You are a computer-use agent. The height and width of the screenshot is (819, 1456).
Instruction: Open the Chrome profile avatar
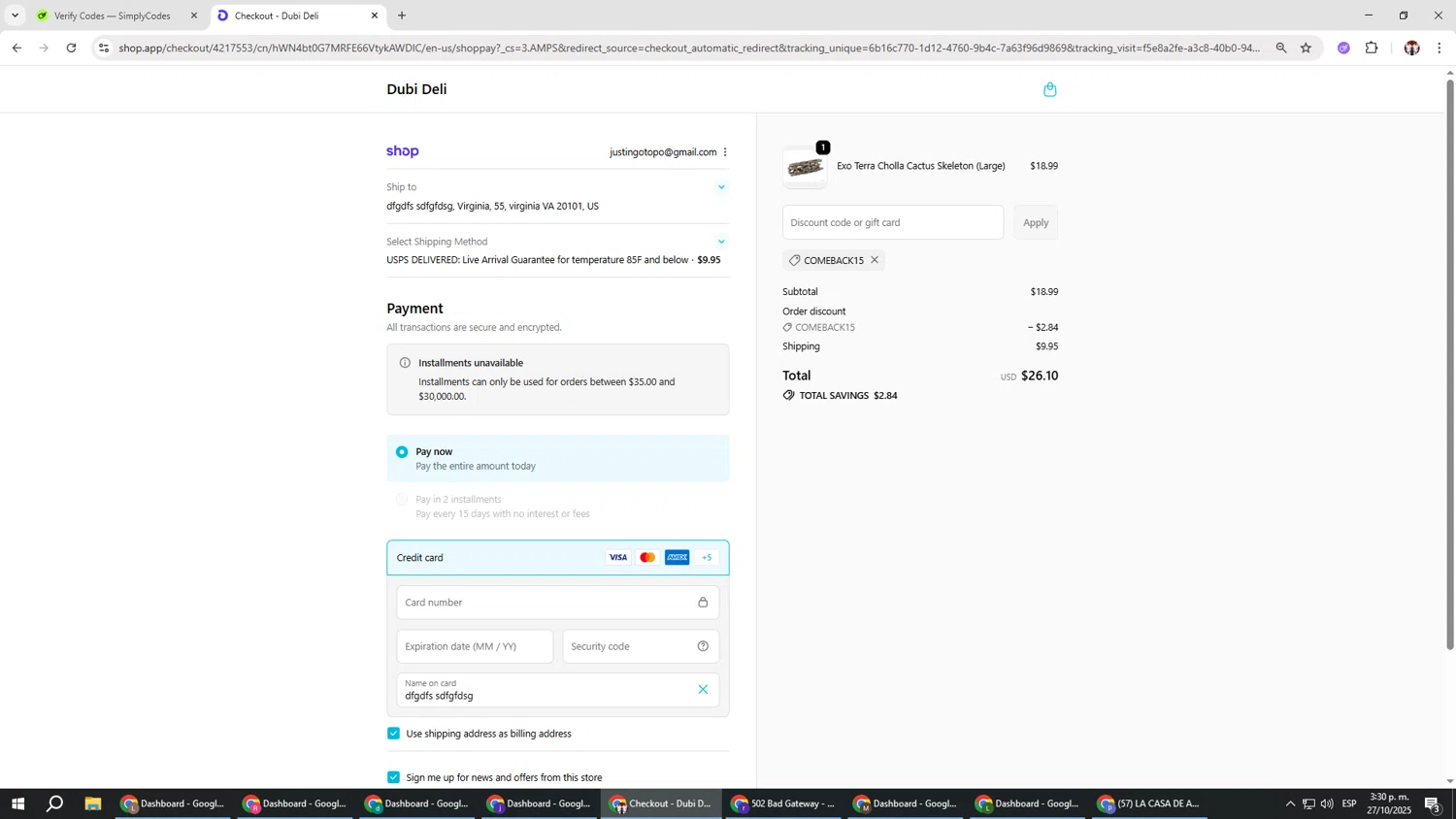[x=1411, y=48]
